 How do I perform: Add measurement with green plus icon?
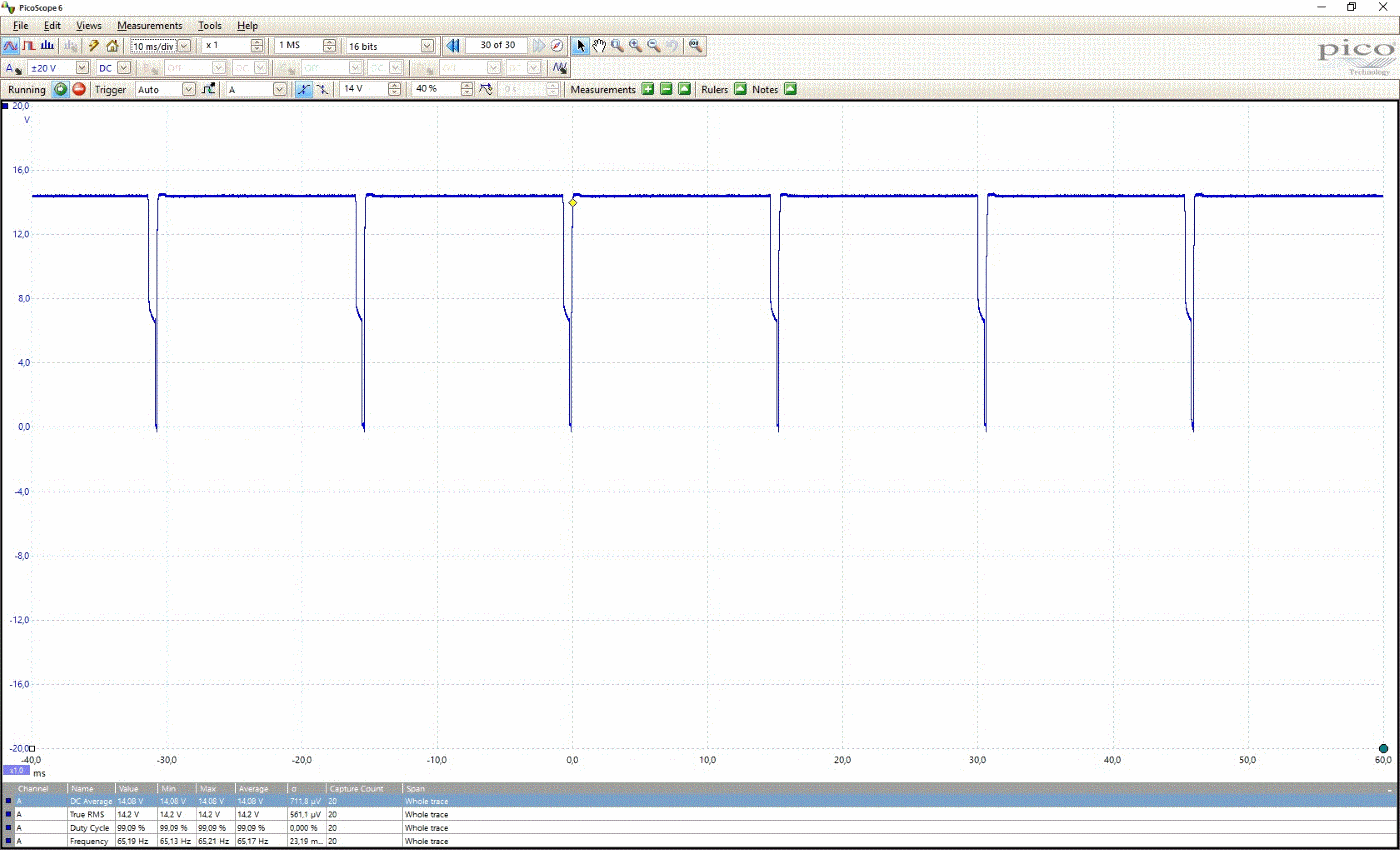[x=648, y=89]
